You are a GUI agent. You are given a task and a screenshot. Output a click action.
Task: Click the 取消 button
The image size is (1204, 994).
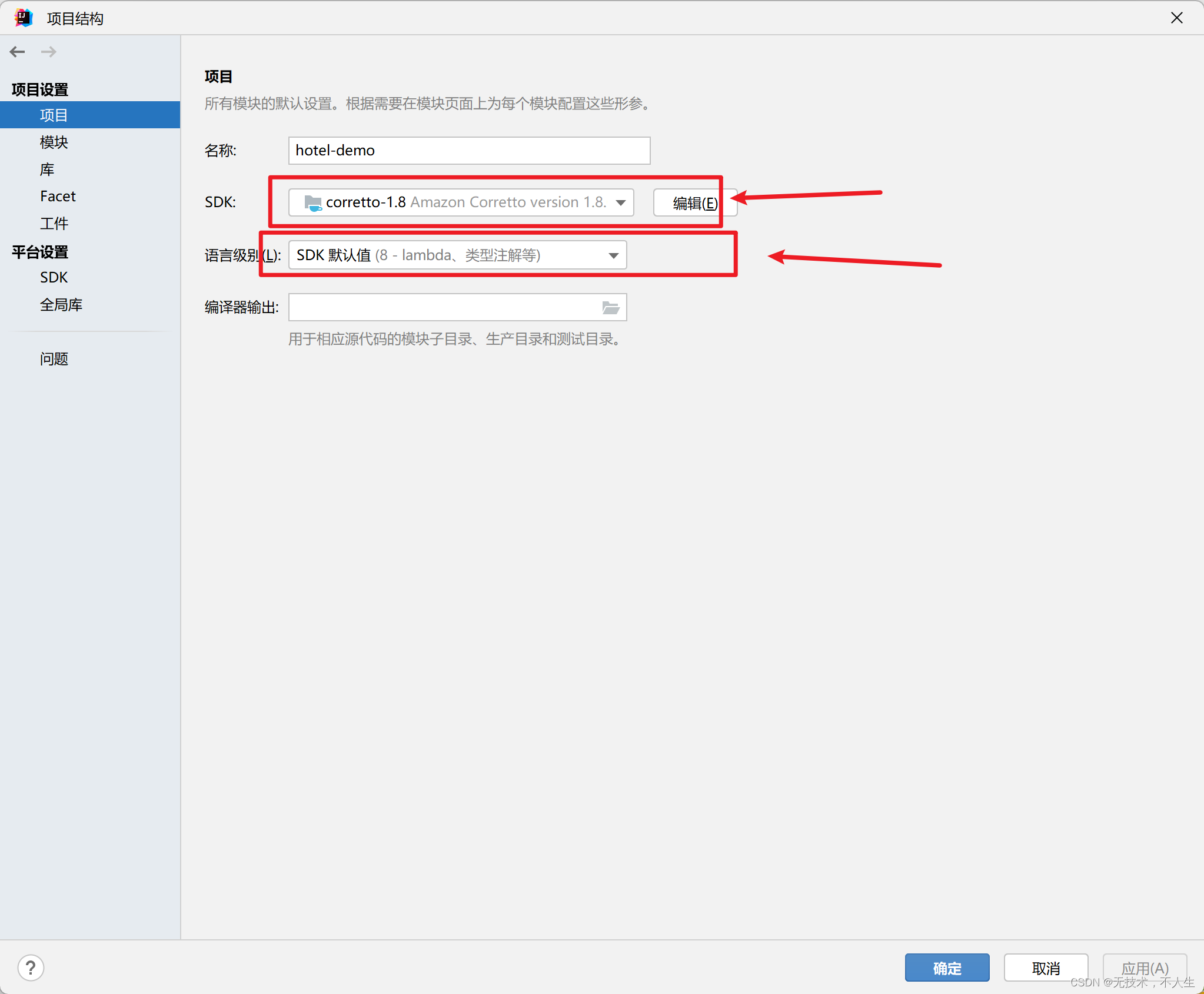pyautogui.click(x=1046, y=968)
